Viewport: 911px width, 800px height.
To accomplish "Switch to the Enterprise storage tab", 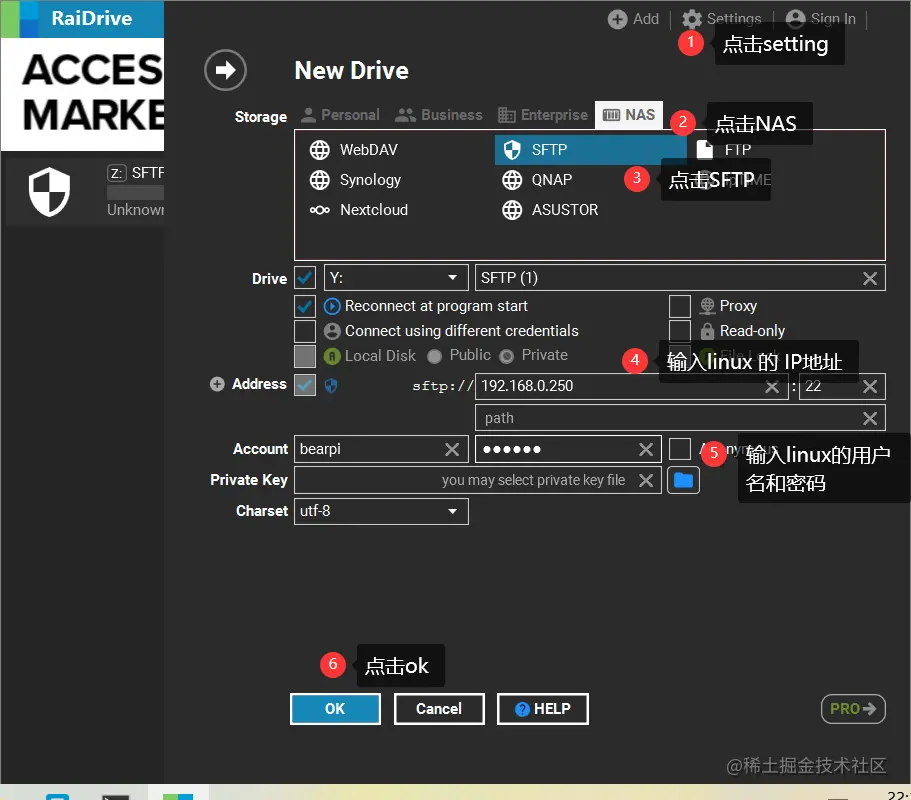I will (543, 115).
